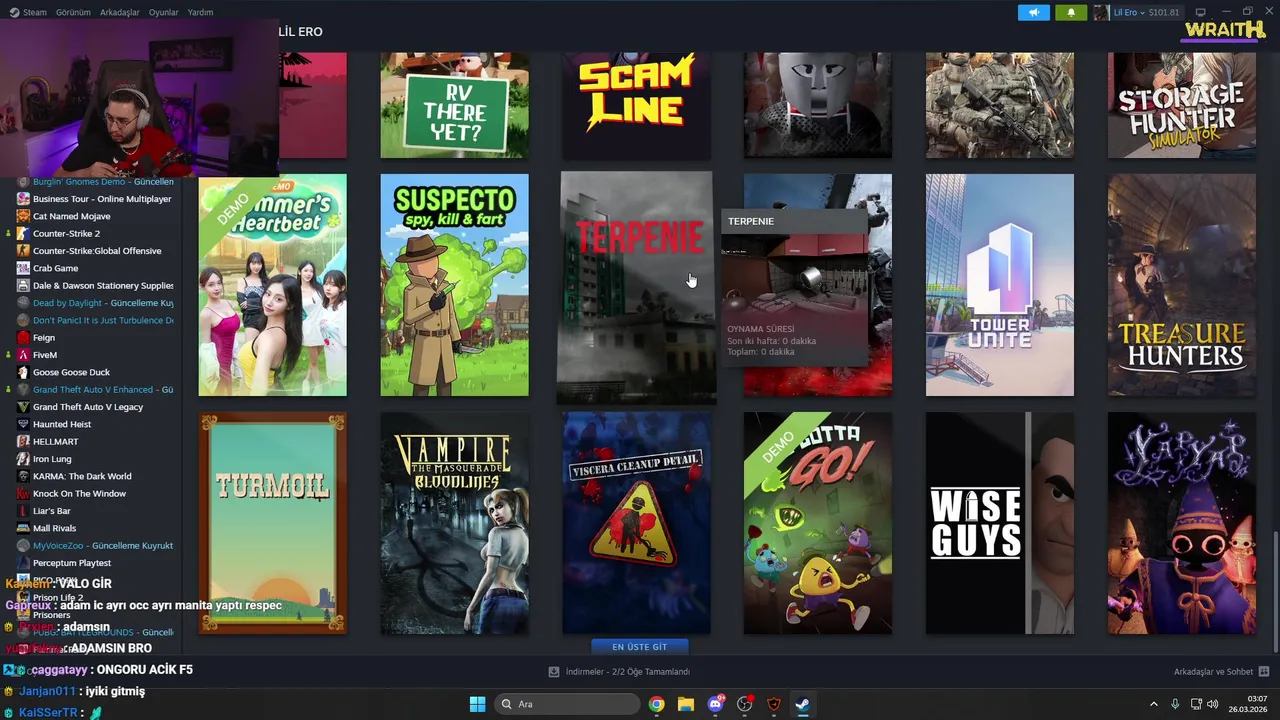1280x720 pixels.
Task: Open the green notifications bell
Action: (x=1071, y=12)
